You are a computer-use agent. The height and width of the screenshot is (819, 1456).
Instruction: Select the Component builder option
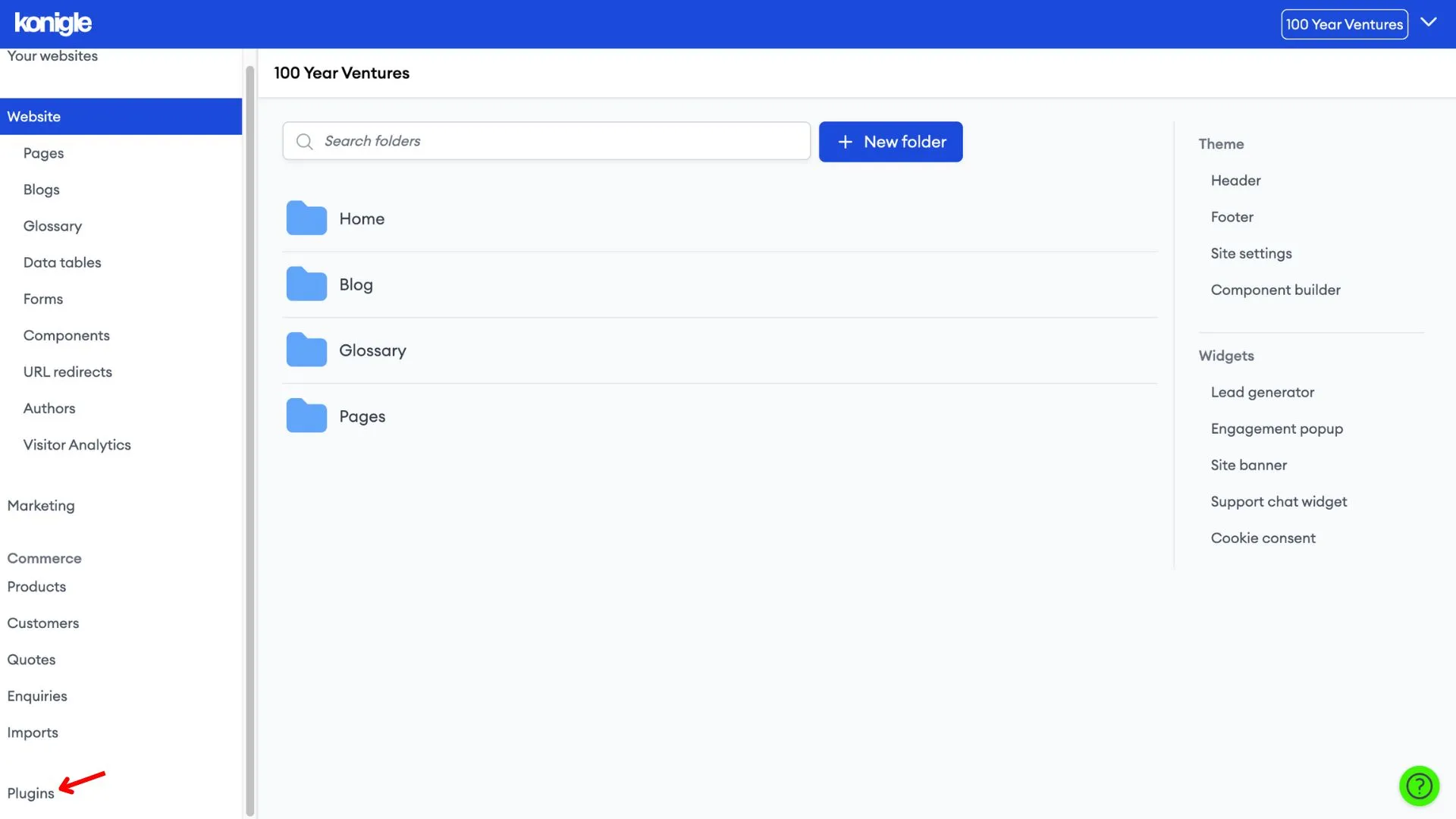tap(1276, 289)
